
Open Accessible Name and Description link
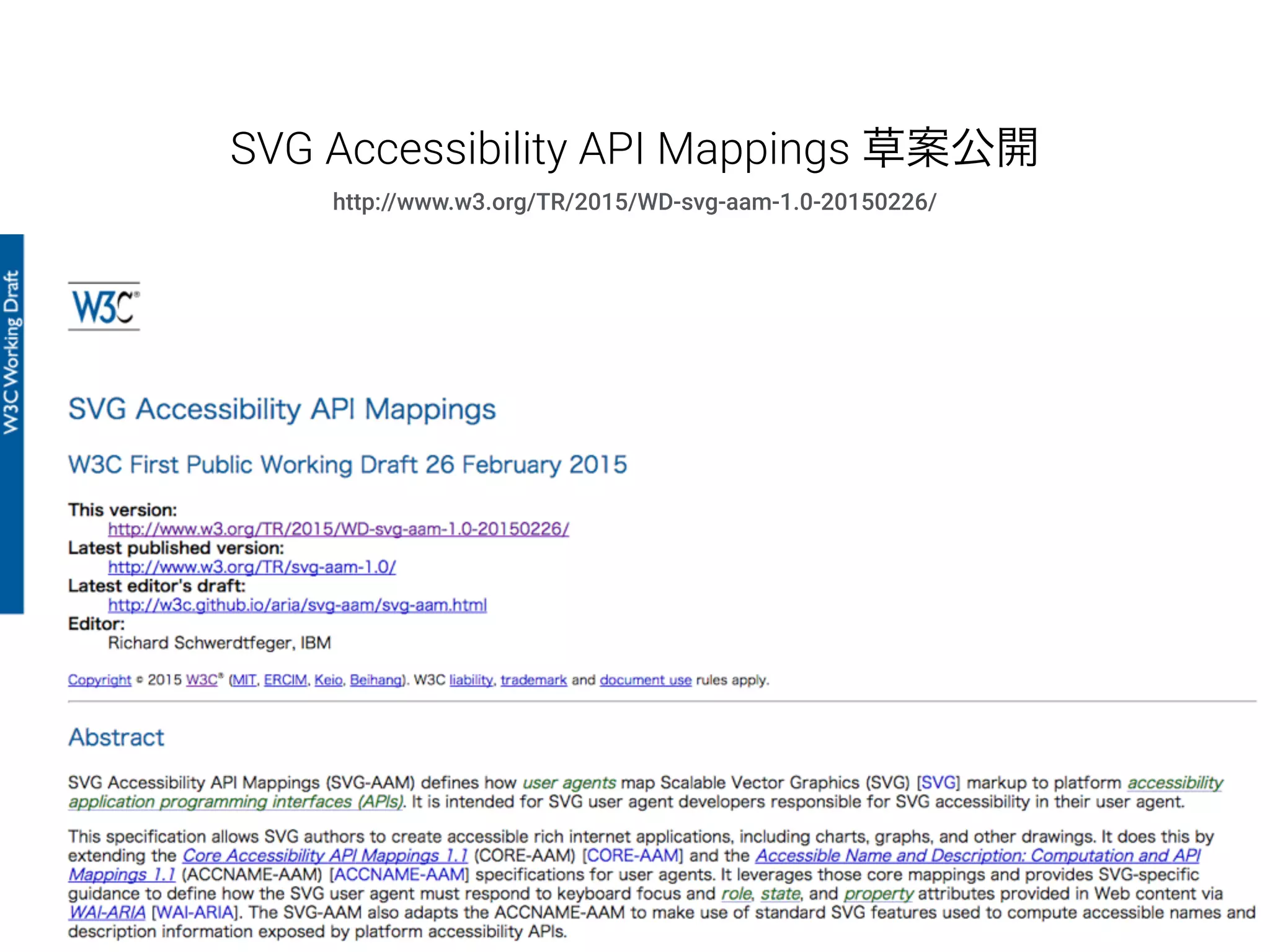click(978, 856)
